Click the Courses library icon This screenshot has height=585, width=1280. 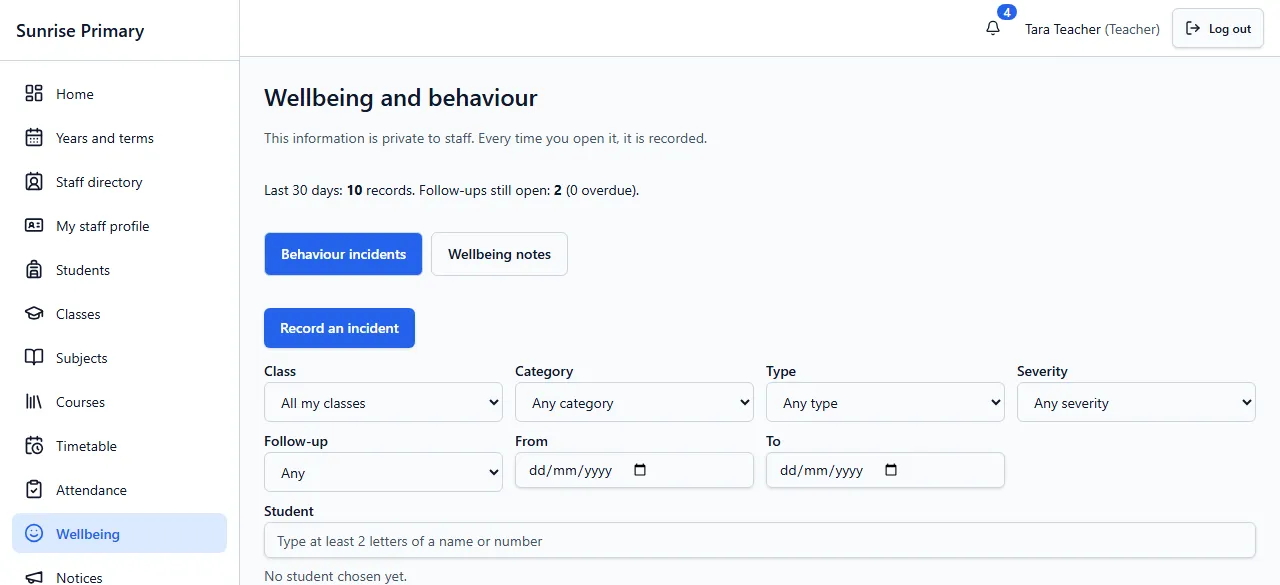(34, 401)
